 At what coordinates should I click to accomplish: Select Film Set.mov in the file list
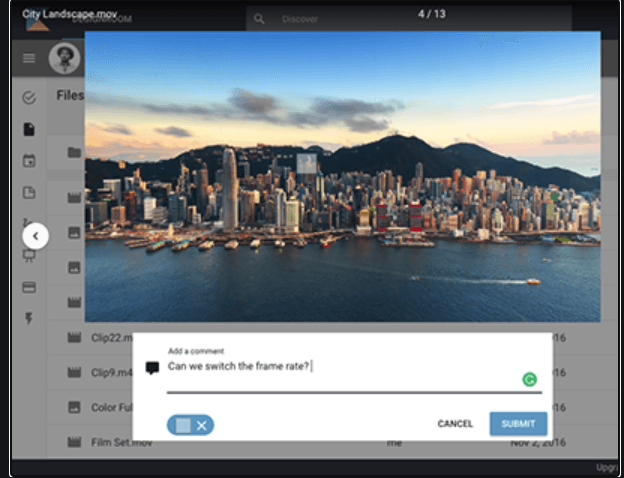click(x=123, y=441)
